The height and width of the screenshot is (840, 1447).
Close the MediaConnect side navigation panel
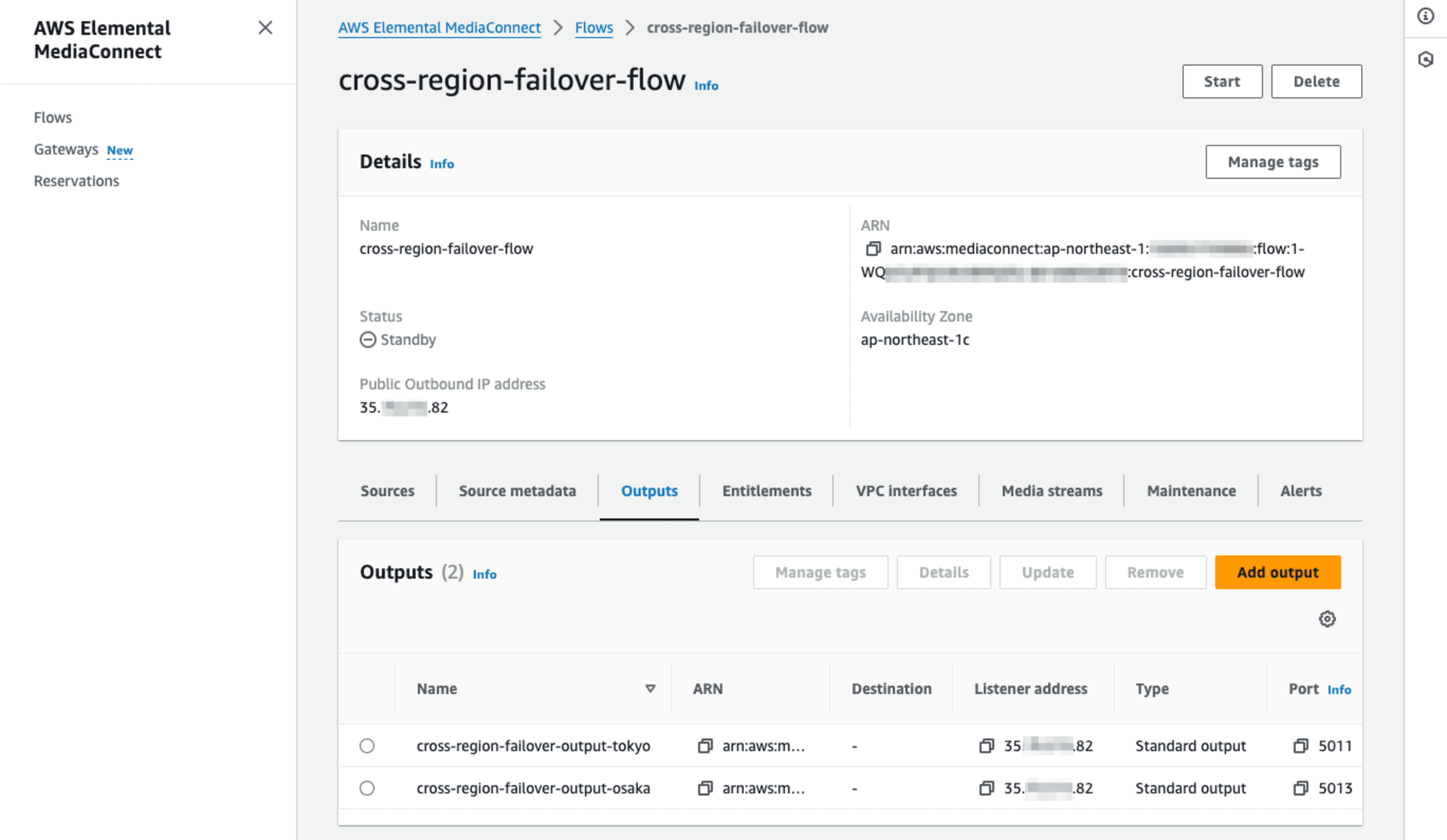pos(266,27)
